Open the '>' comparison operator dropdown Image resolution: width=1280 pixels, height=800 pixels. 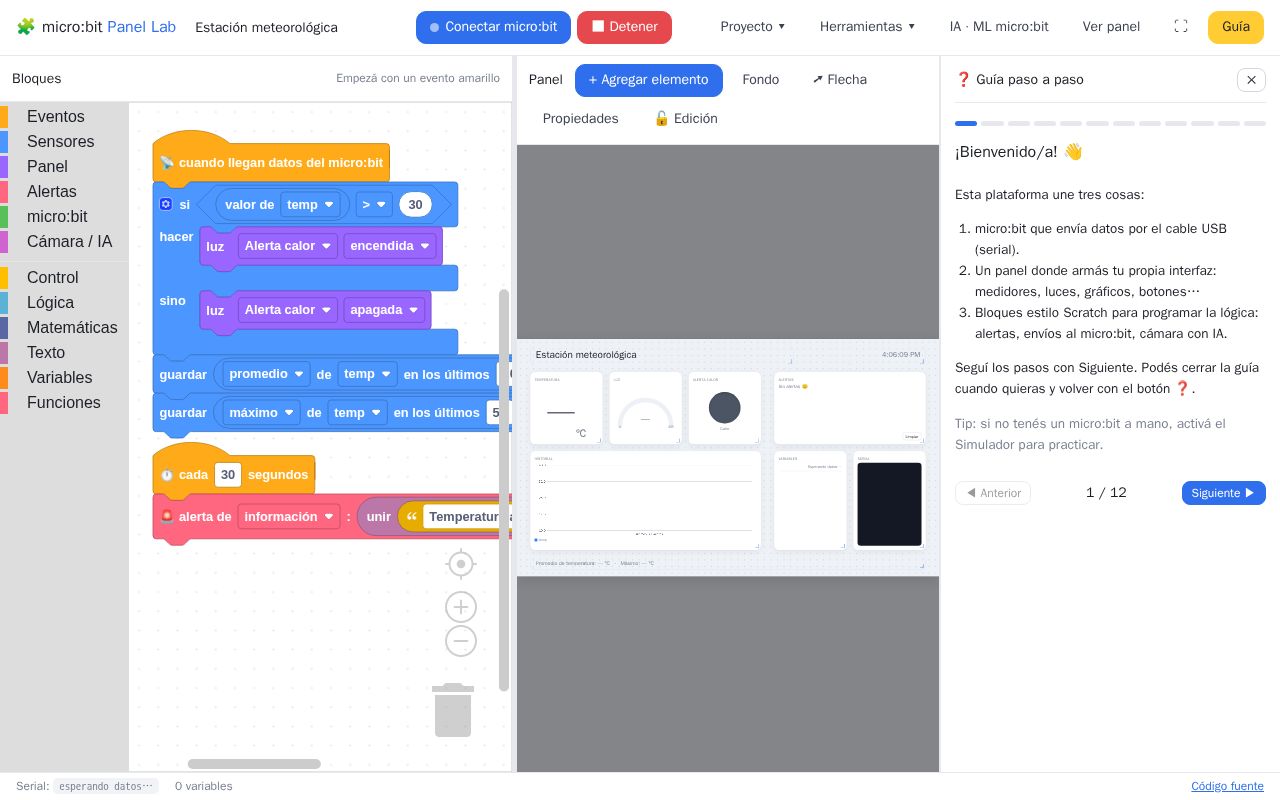(x=374, y=205)
